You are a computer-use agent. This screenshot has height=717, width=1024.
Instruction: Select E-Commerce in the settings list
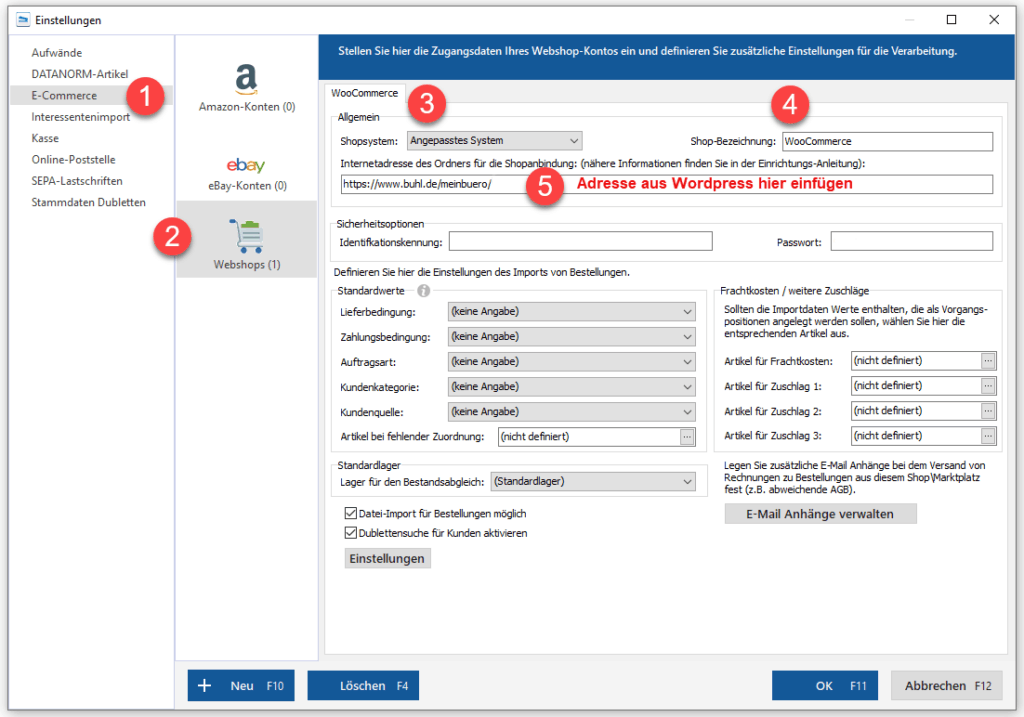point(64,96)
